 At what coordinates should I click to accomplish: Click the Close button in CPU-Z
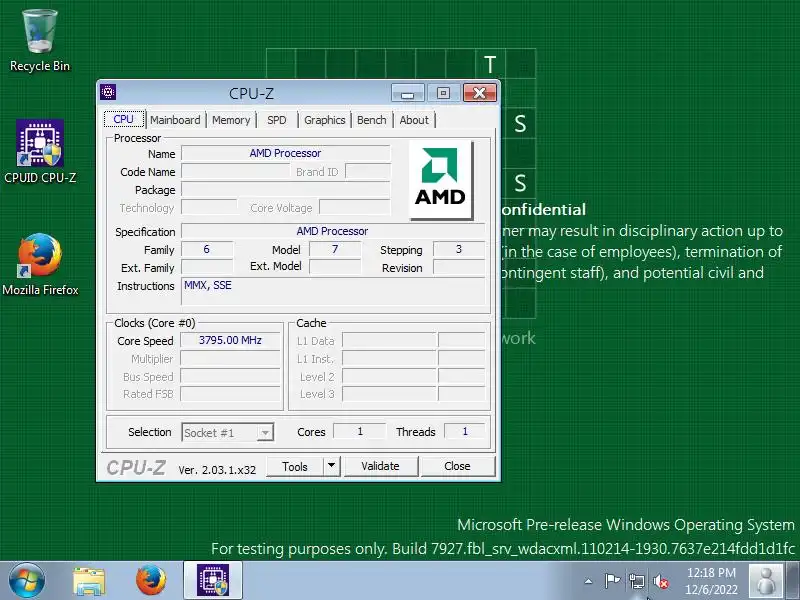click(x=457, y=466)
